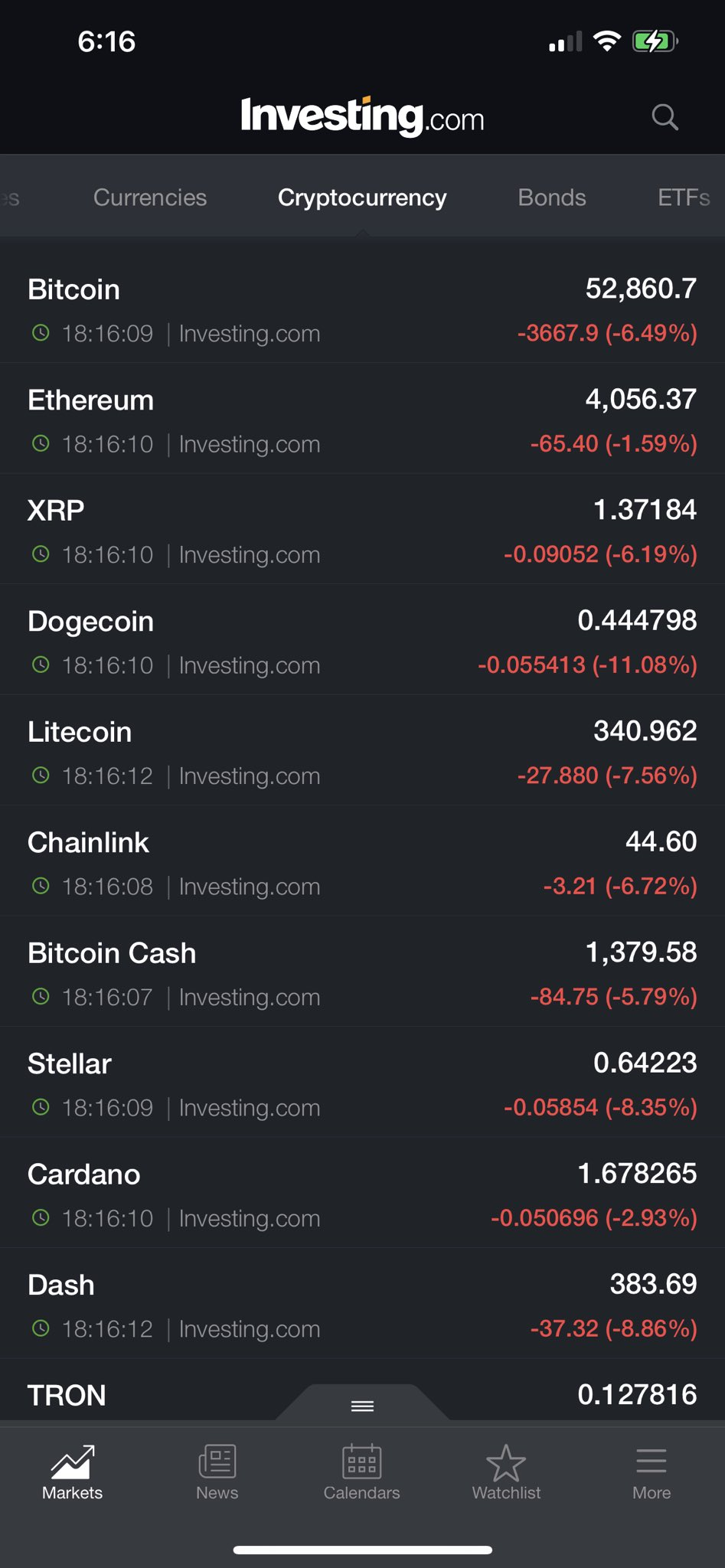Tap the iOS home indicator bar
The image size is (725, 1568).
pos(362,1550)
